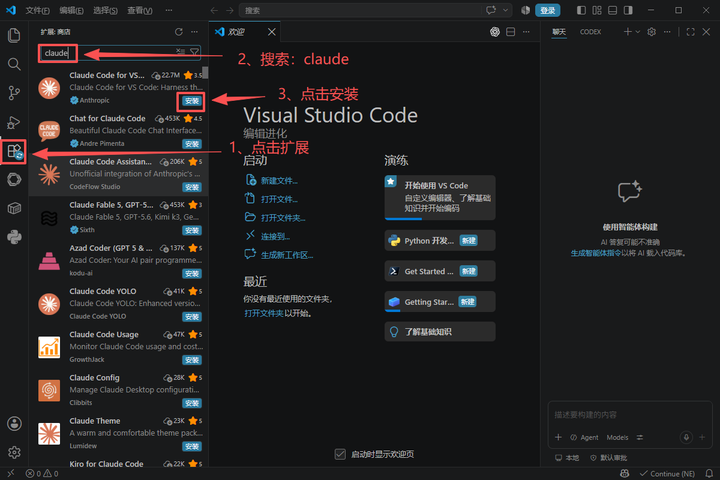Start a new chat with plus icon

(627, 32)
